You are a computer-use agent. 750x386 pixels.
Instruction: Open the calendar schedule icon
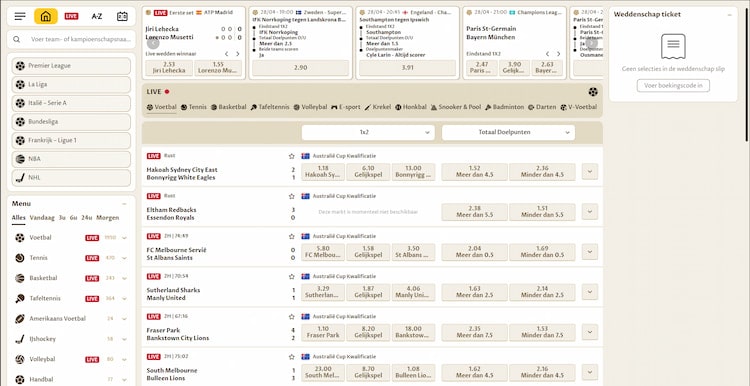coord(122,16)
